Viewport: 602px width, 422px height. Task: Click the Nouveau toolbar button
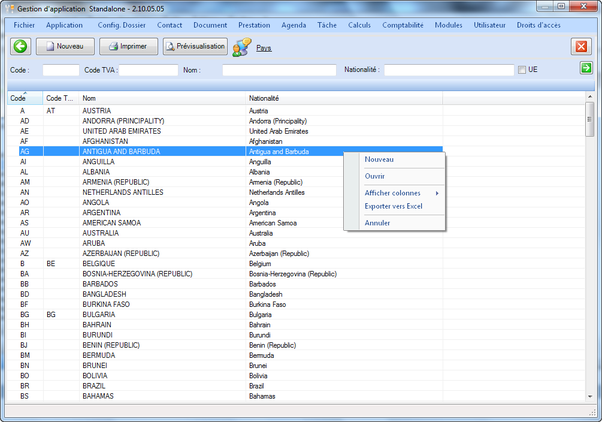[x=65, y=46]
